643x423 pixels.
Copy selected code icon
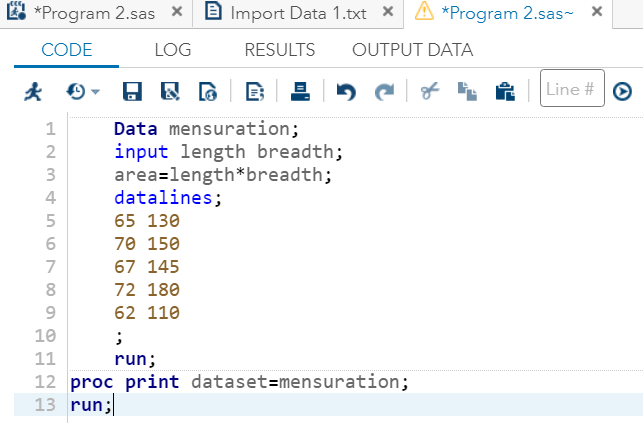(x=467, y=91)
